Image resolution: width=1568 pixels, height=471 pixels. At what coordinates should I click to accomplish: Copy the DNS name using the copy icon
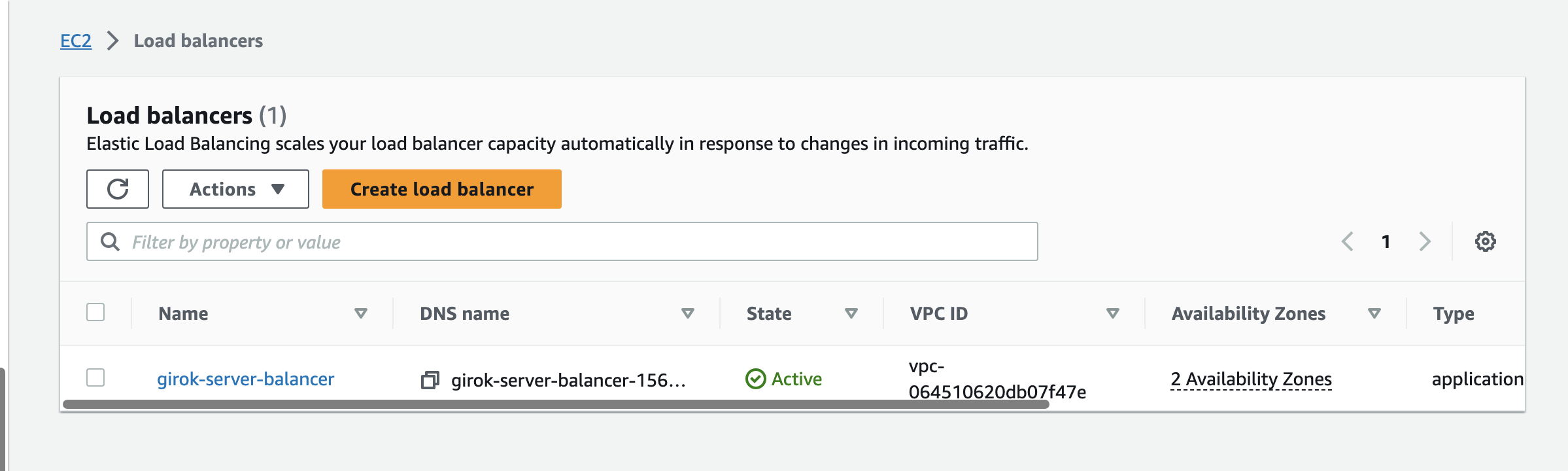click(430, 379)
